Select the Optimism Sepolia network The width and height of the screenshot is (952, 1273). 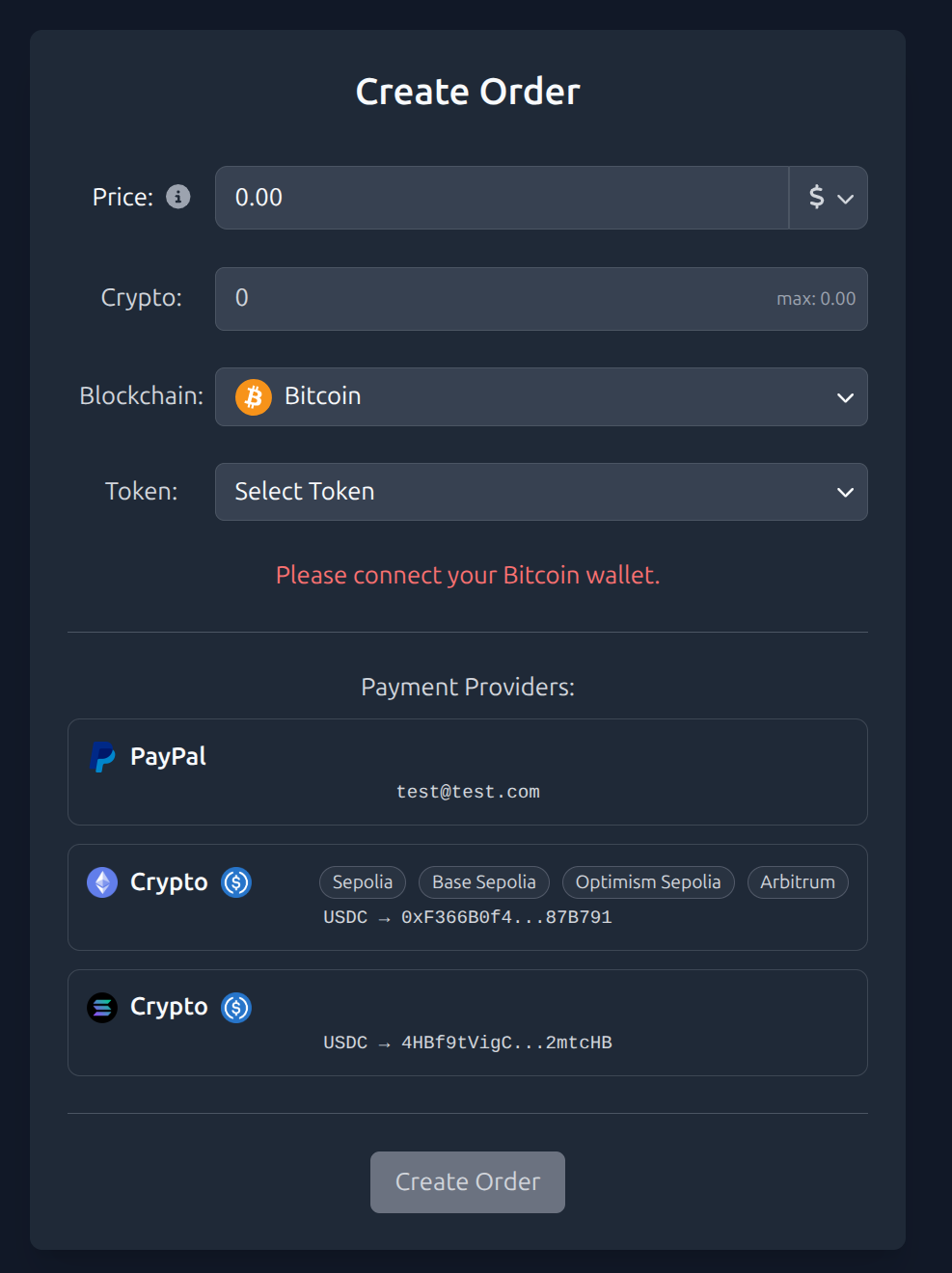648,881
